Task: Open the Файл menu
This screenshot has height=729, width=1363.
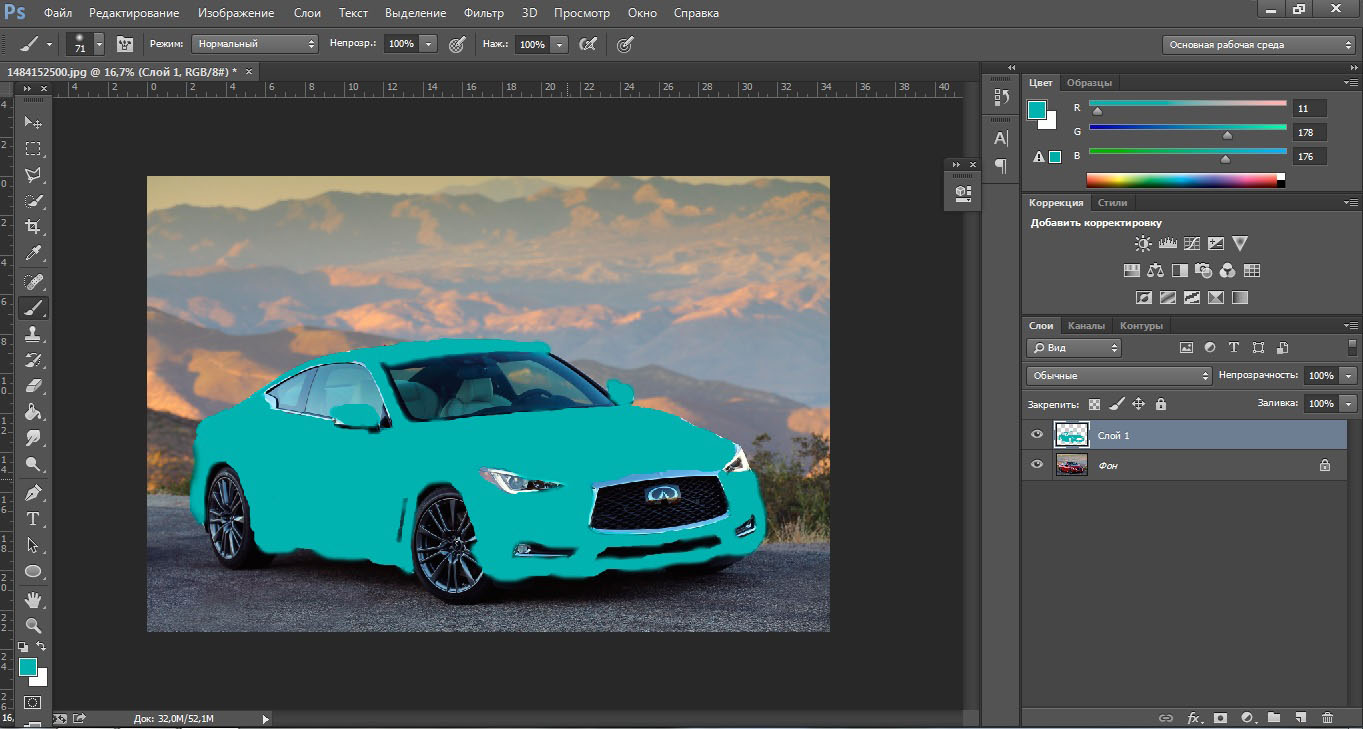Action: click(58, 13)
